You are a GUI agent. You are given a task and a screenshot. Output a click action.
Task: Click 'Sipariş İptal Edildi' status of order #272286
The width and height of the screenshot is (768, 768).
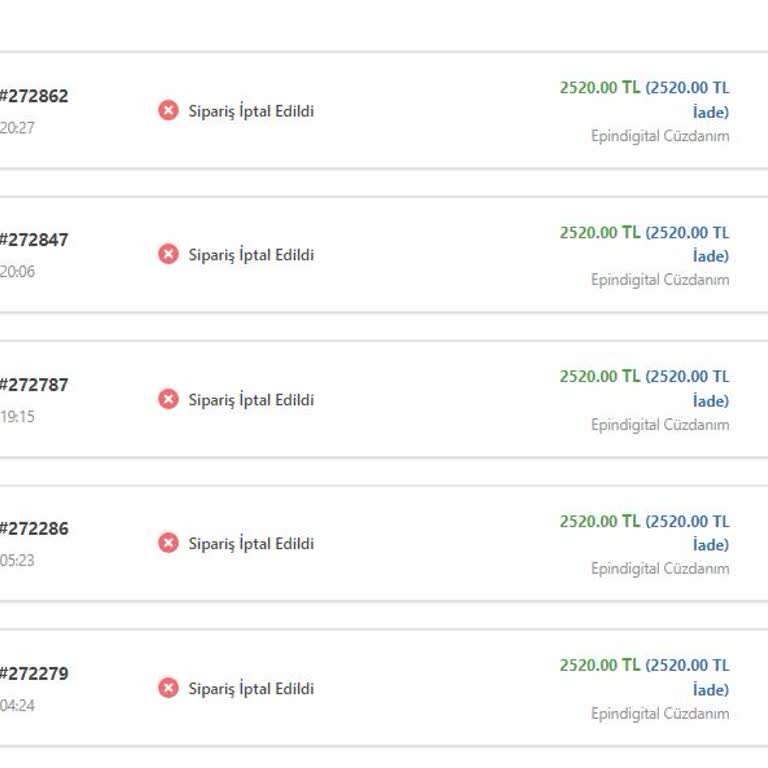point(251,544)
